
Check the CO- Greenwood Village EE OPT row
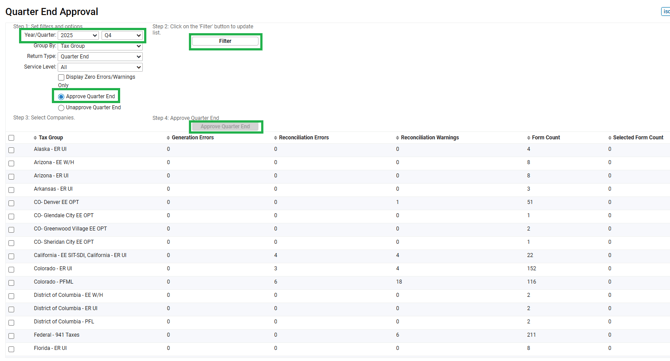tap(11, 229)
